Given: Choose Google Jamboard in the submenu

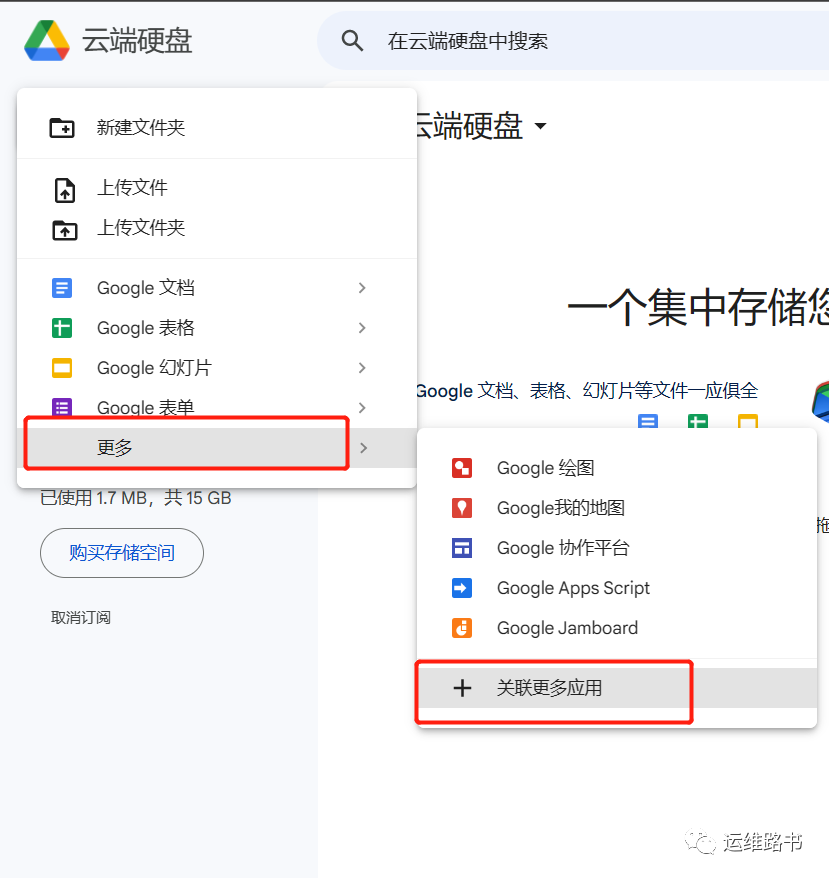Looking at the screenshot, I should coord(617,628).
